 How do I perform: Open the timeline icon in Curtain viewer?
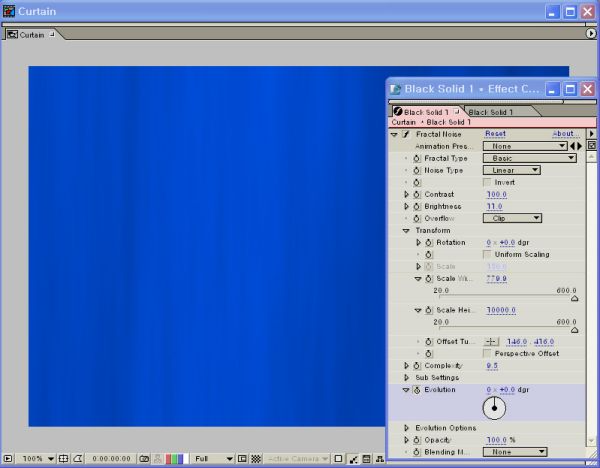[366, 458]
